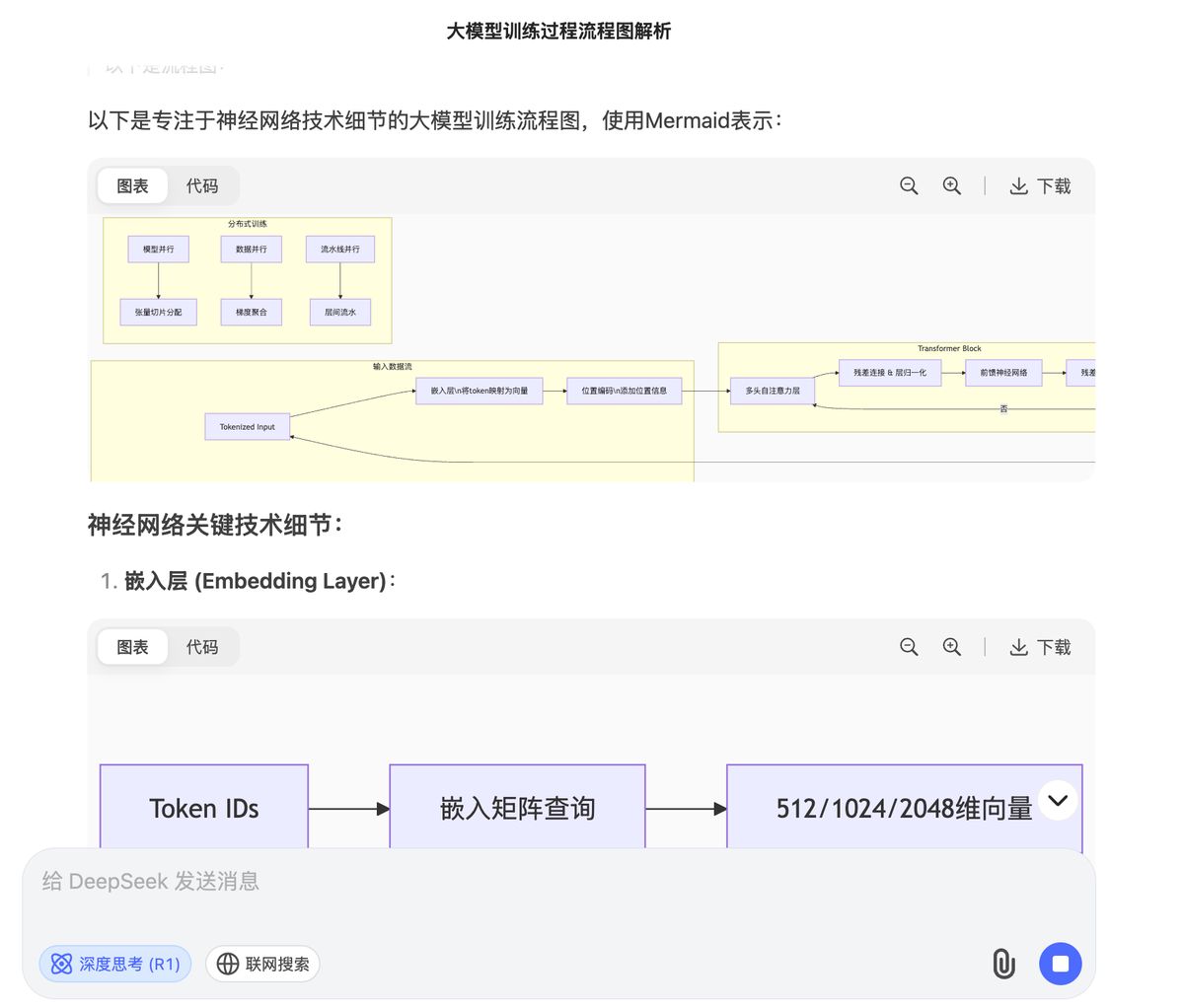Switch to the 代码 tab on the first diagram

[202, 185]
